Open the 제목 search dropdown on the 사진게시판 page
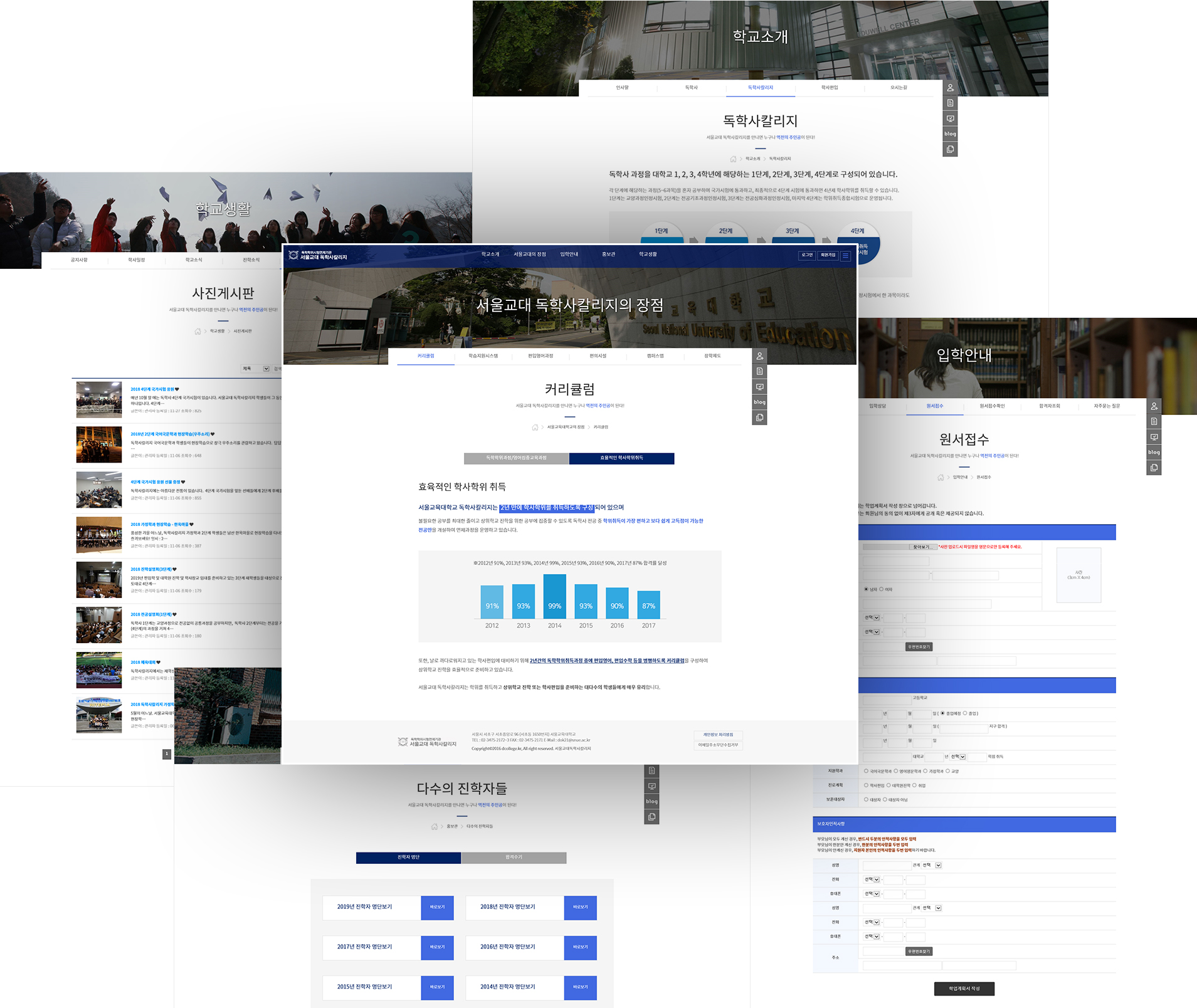 [x=255, y=369]
